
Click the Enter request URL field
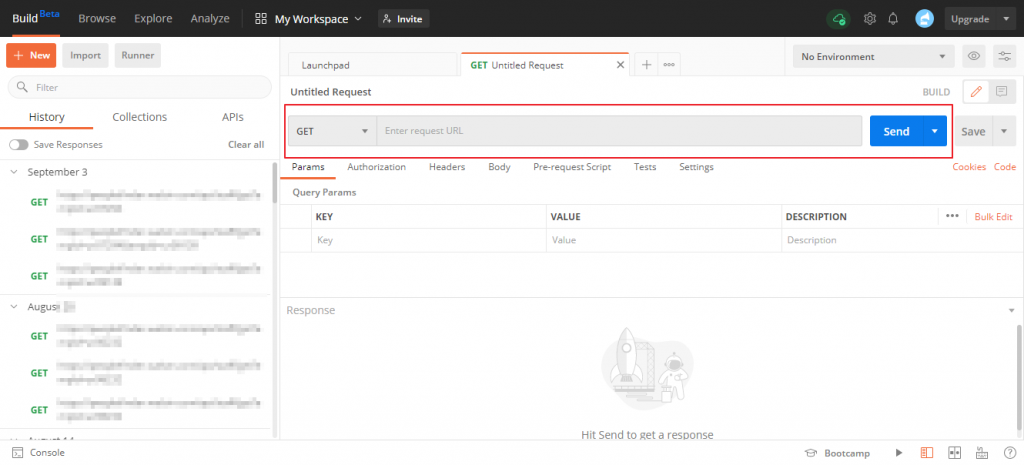pos(619,131)
